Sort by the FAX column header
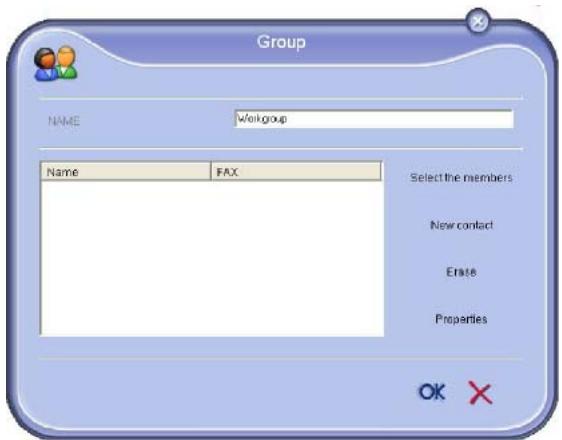562x440 pixels. (x=296, y=171)
